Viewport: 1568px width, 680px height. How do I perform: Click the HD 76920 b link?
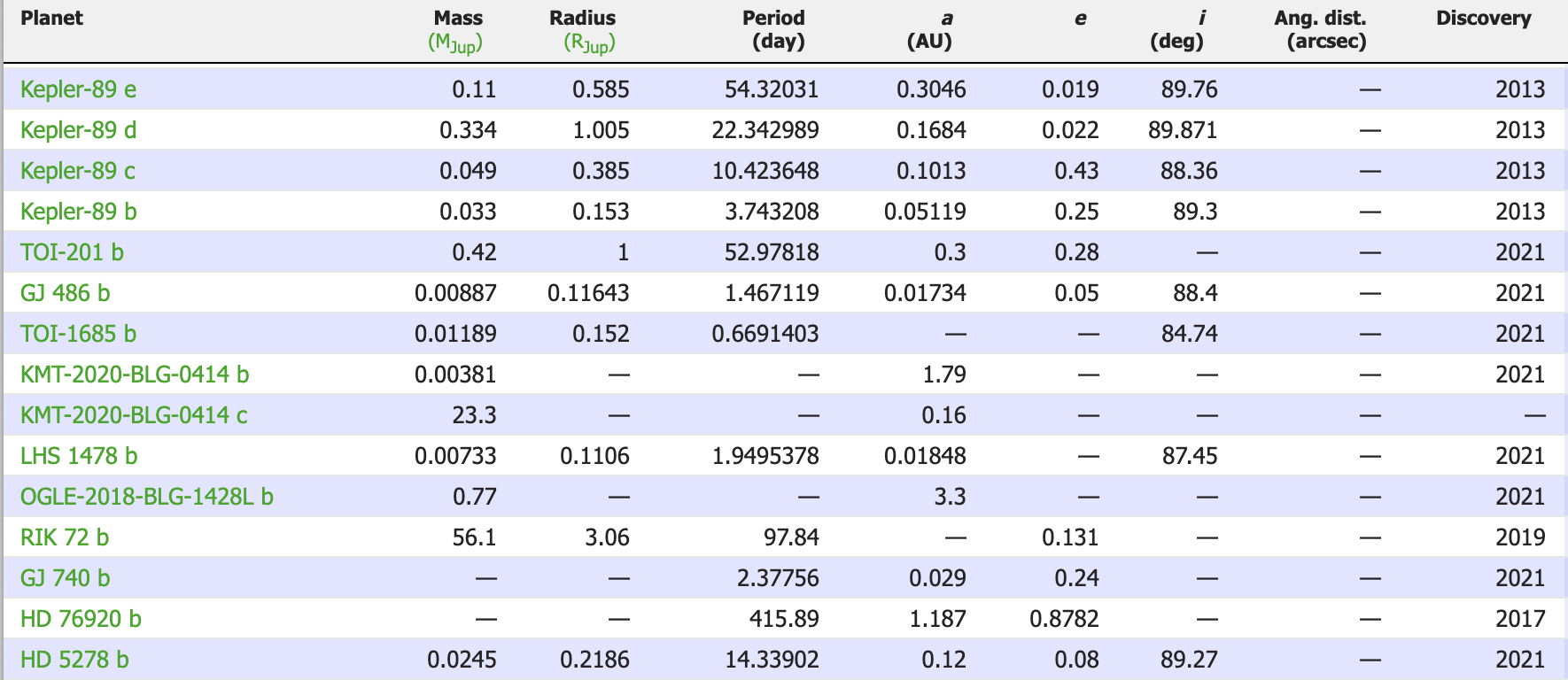(81, 619)
